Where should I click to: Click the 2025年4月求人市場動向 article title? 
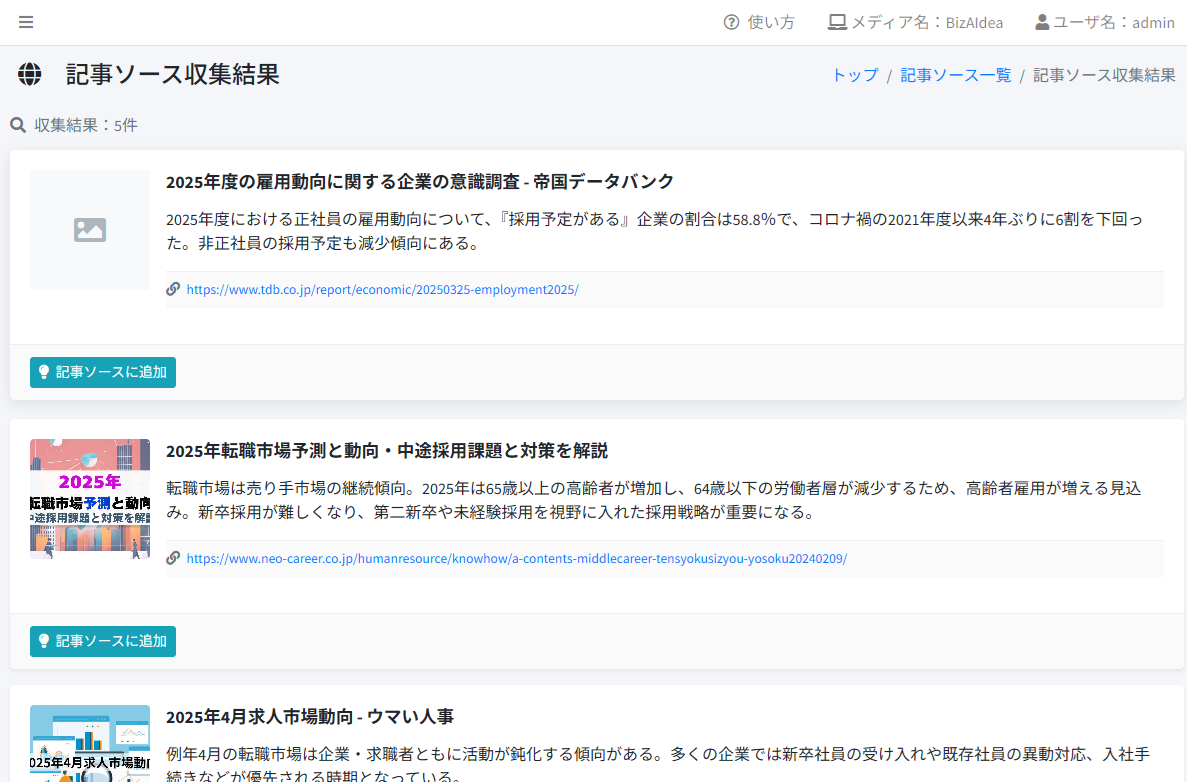pyautogui.click(x=310, y=717)
